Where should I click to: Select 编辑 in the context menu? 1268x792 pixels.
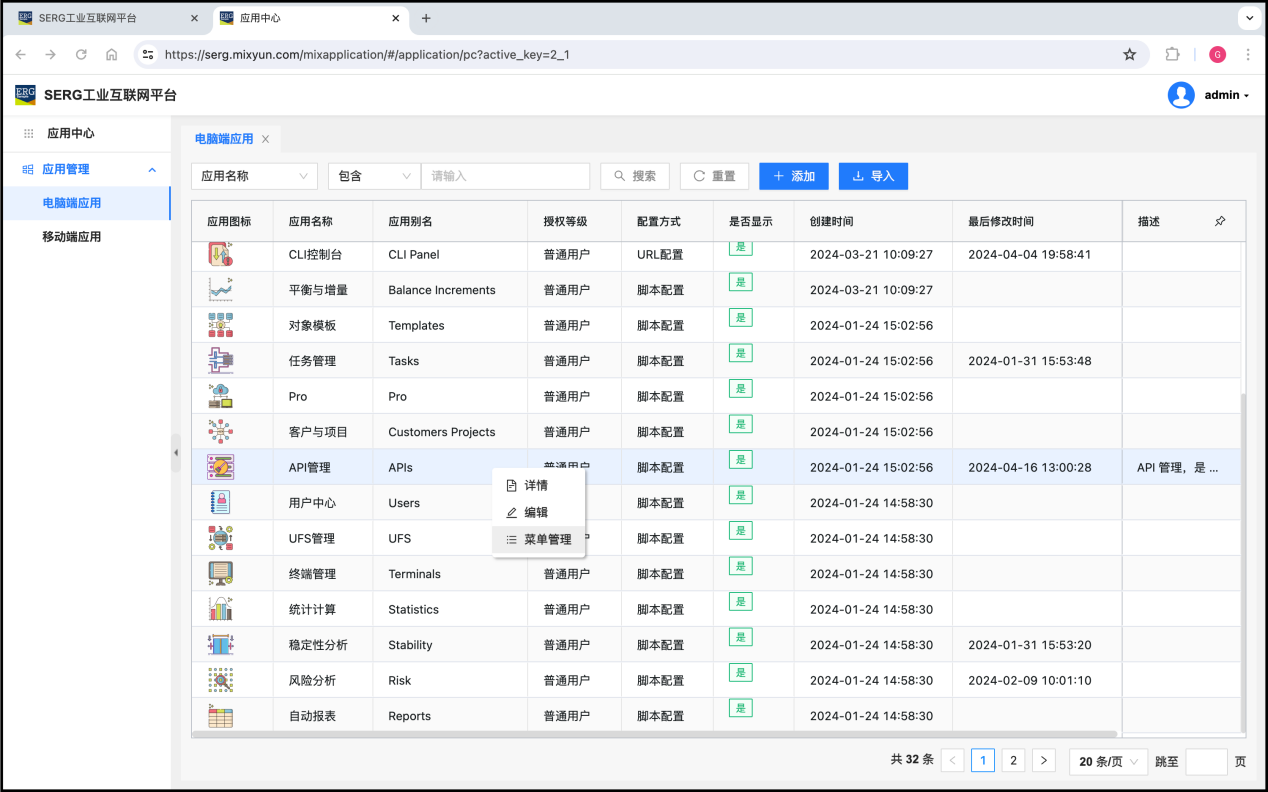(x=536, y=512)
